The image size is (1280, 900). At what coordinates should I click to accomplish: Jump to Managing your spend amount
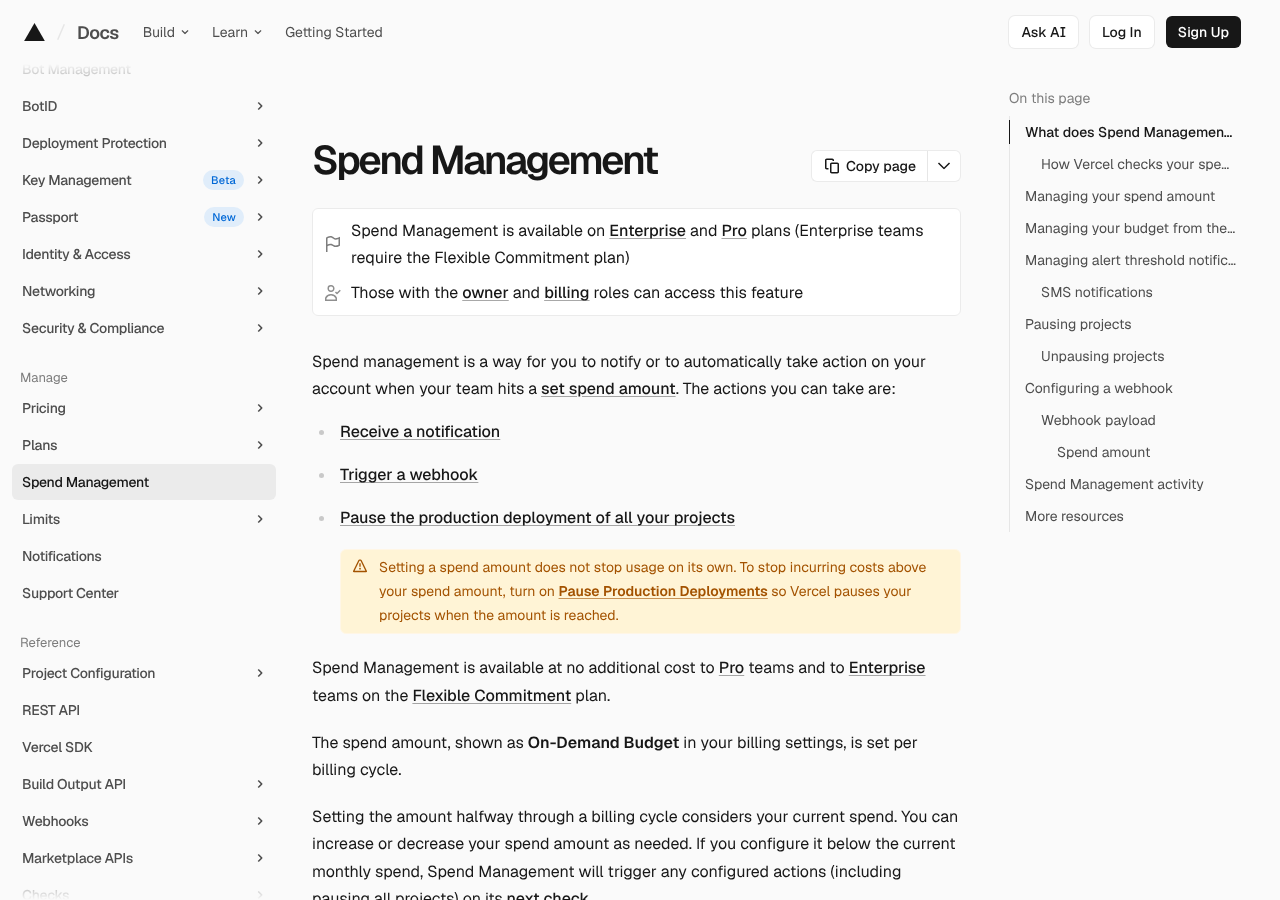point(1120,196)
